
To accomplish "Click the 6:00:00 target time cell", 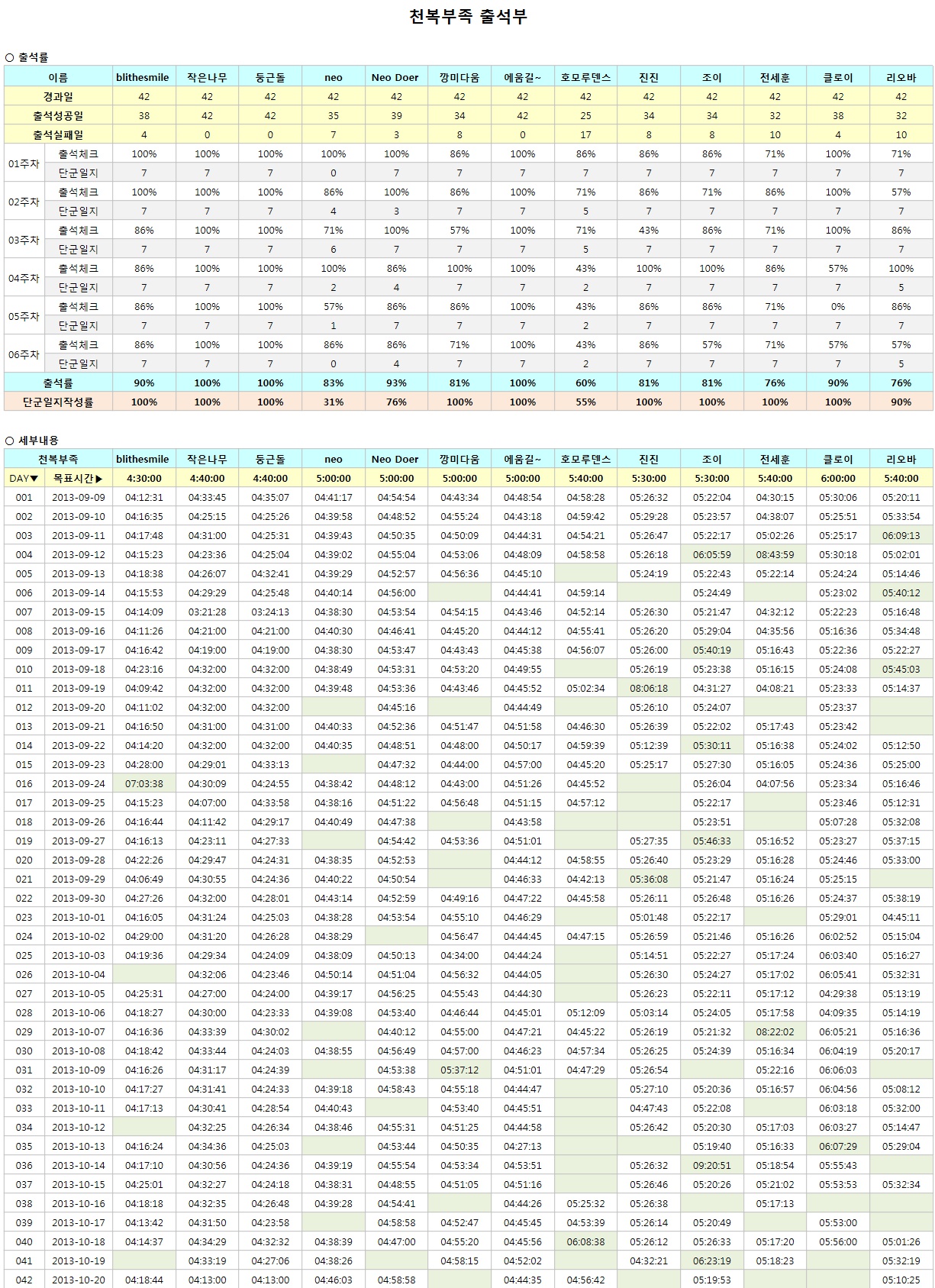I will [837, 479].
